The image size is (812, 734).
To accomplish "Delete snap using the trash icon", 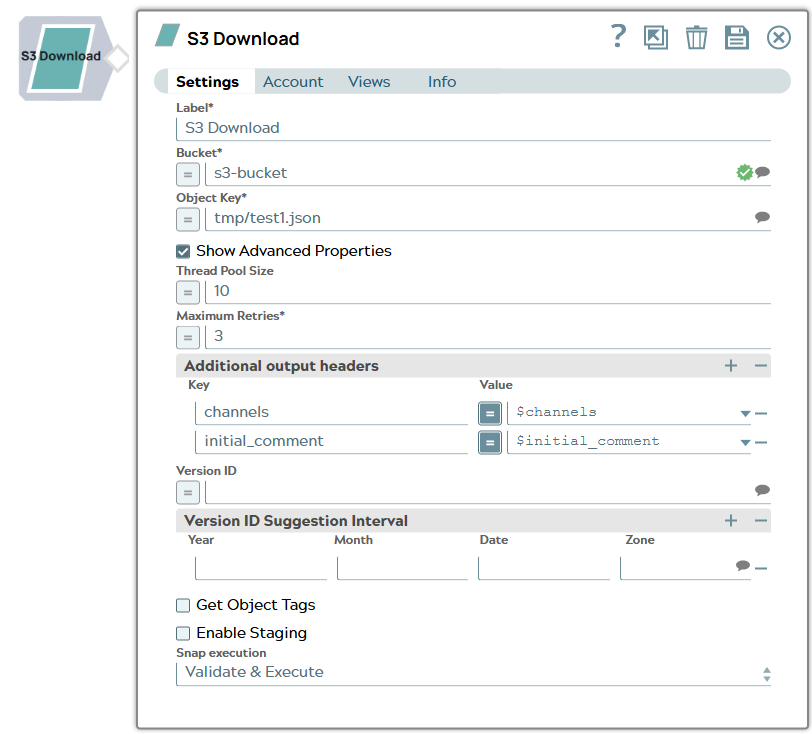I will tap(696, 38).
